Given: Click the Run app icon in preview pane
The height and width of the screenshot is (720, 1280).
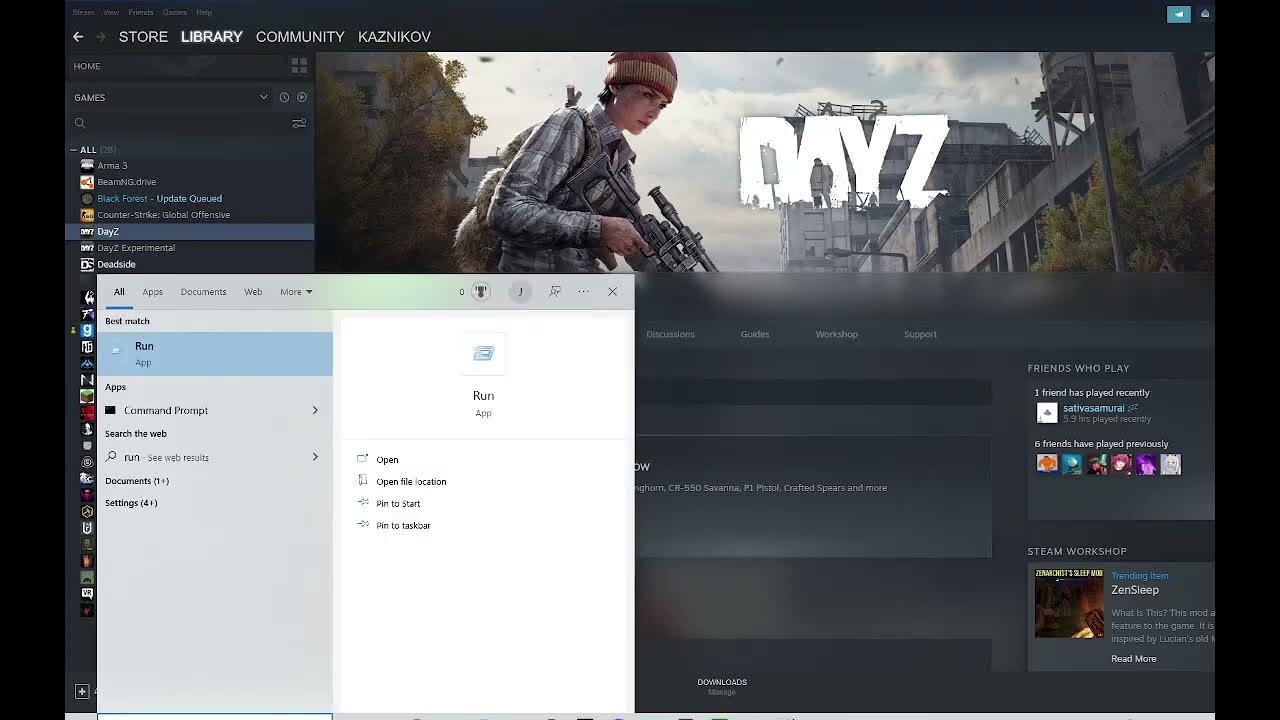Looking at the screenshot, I should (x=484, y=353).
